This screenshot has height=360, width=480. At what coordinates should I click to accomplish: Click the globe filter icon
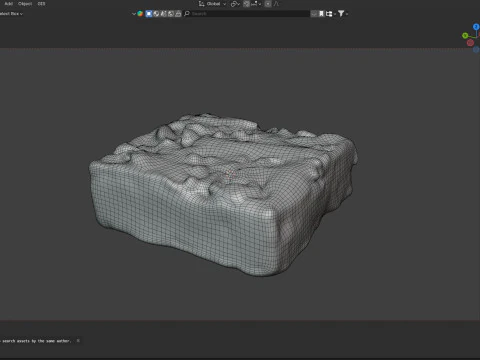[x=156, y=14]
